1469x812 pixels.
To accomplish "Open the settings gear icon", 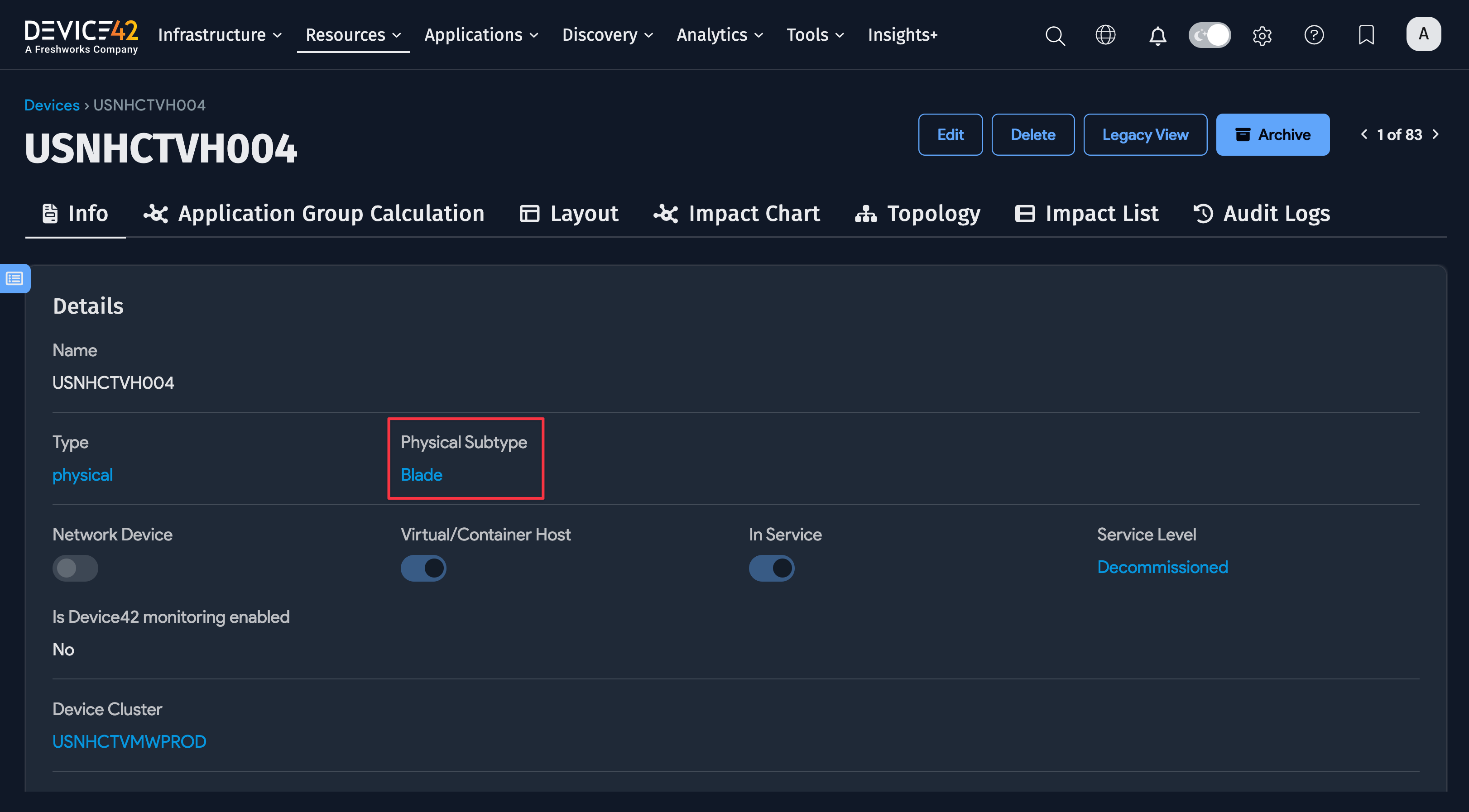I will click(x=1262, y=36).
